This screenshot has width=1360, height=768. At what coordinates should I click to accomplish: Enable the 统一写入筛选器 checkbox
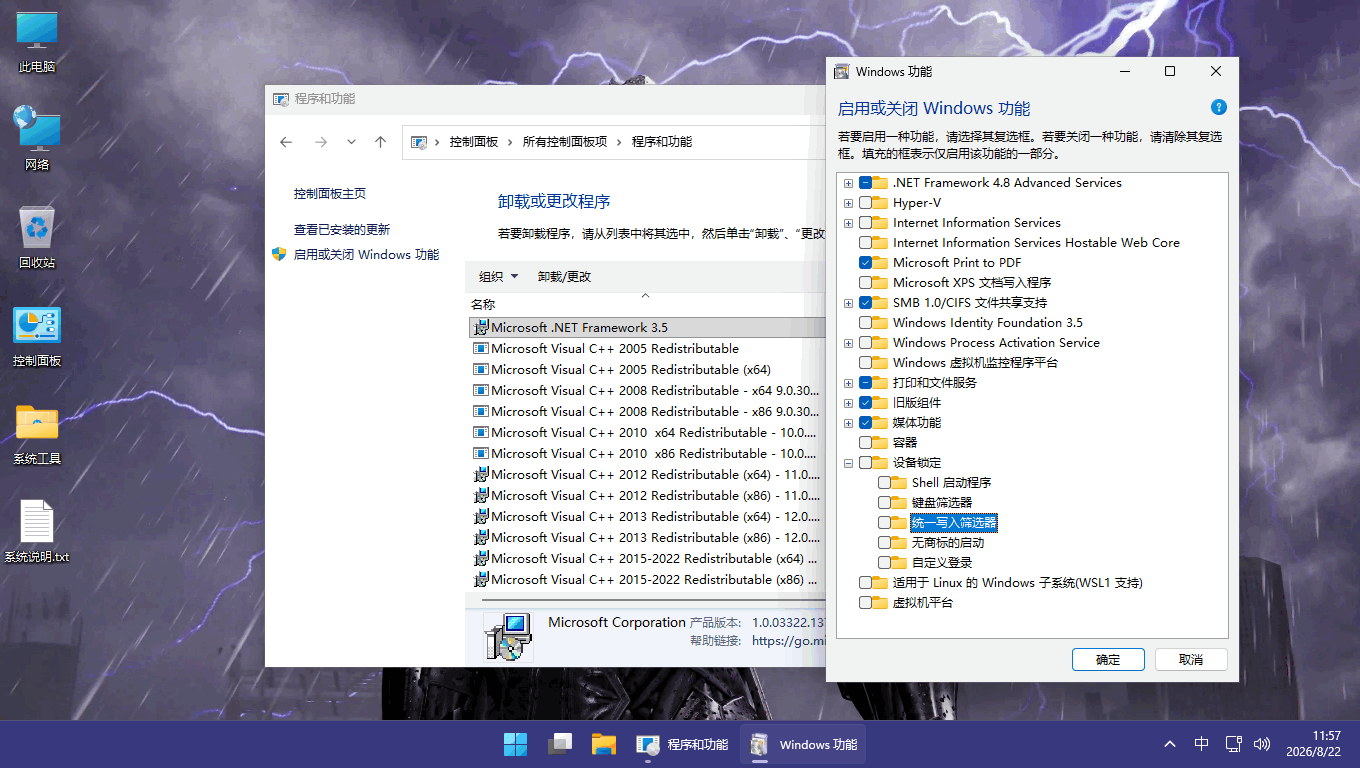[x=884, y=523]
